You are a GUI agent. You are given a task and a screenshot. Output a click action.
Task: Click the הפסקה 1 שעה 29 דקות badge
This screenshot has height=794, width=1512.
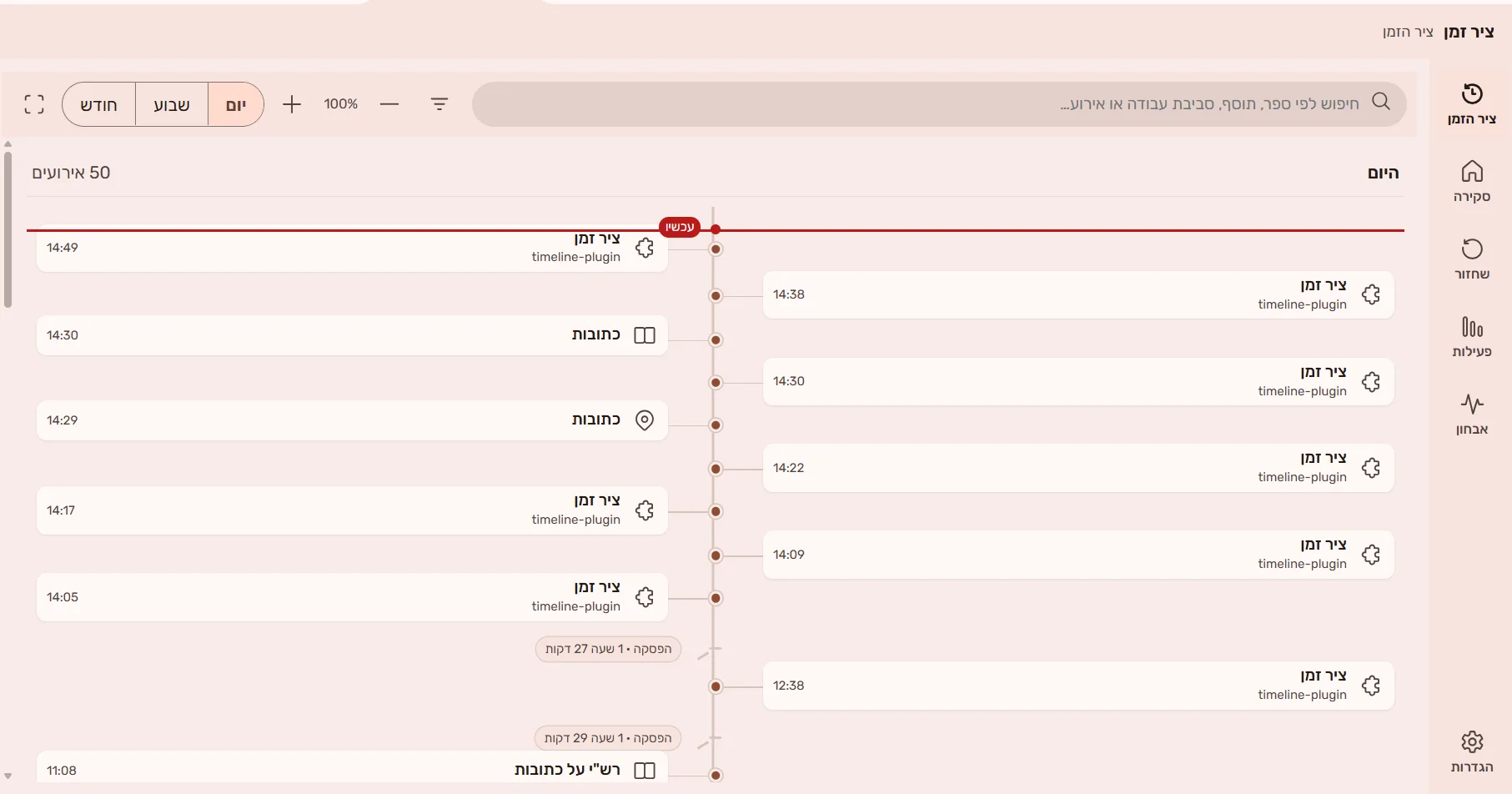coord(608,738)
